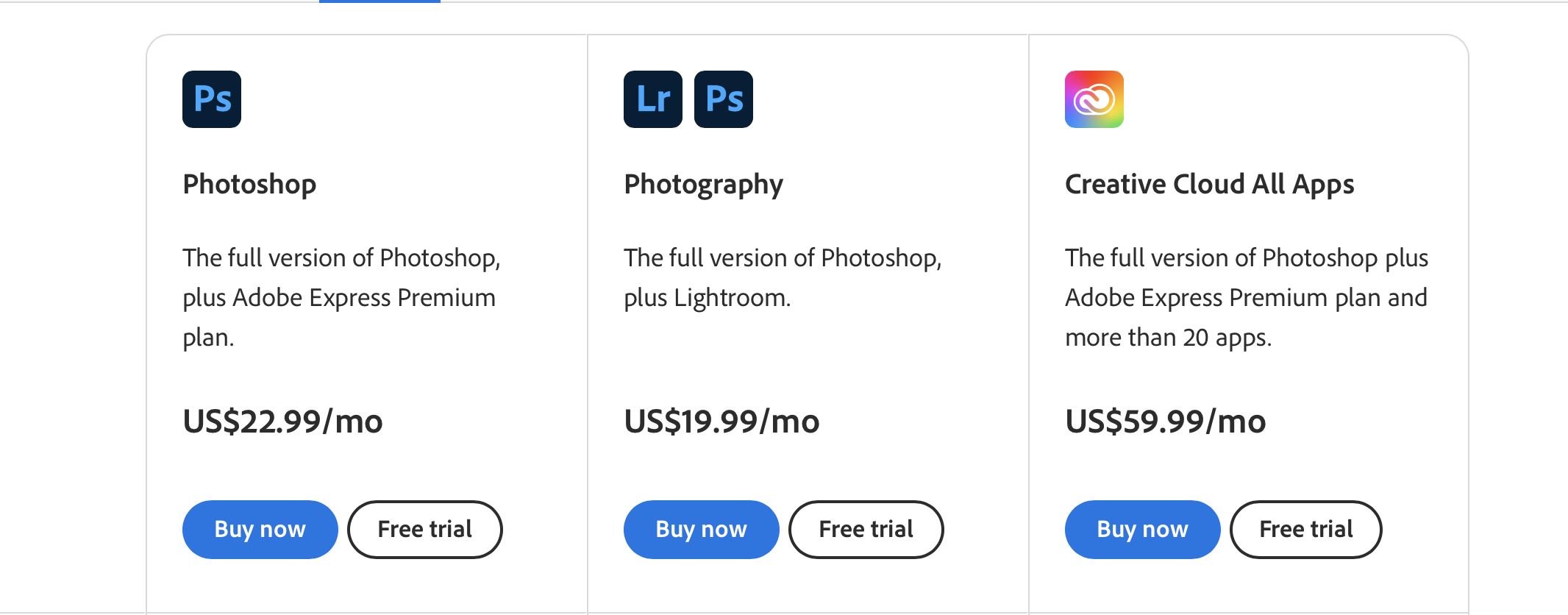Buy now for Photoshop plan

click(x=260, y=530)
